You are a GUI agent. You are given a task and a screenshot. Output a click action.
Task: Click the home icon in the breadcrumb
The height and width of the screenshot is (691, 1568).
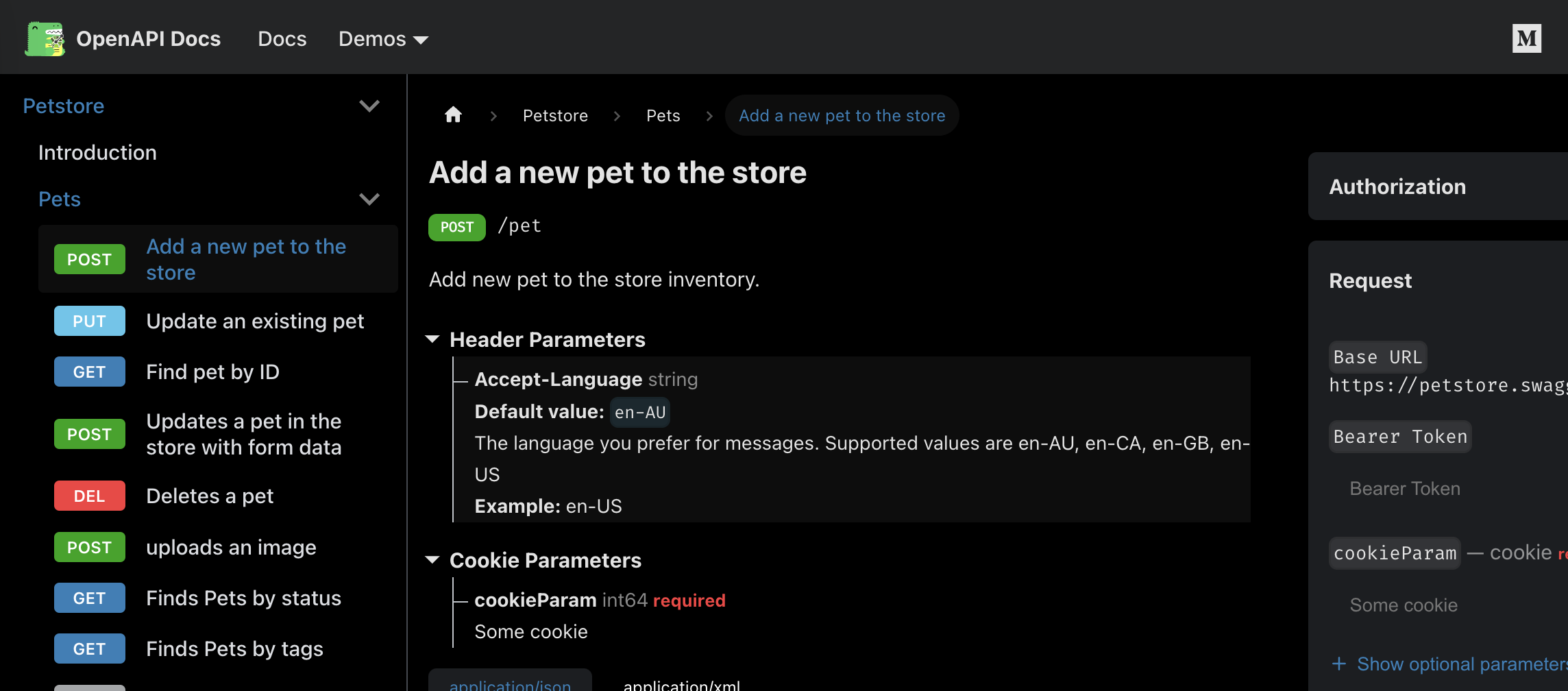[x=453, y=115]
